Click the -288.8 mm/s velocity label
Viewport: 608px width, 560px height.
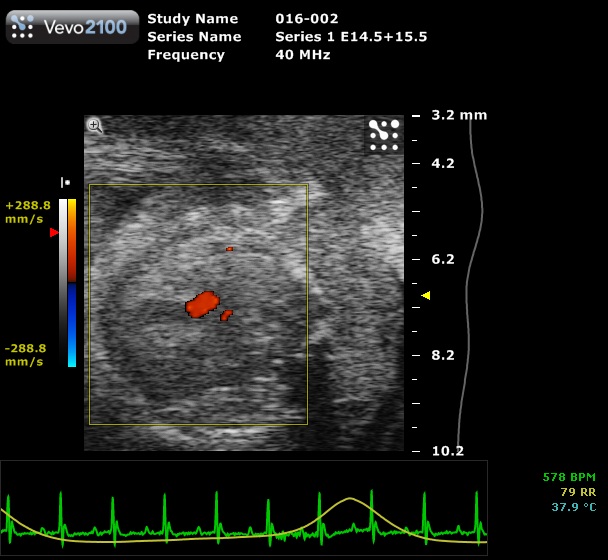(25, 355)
